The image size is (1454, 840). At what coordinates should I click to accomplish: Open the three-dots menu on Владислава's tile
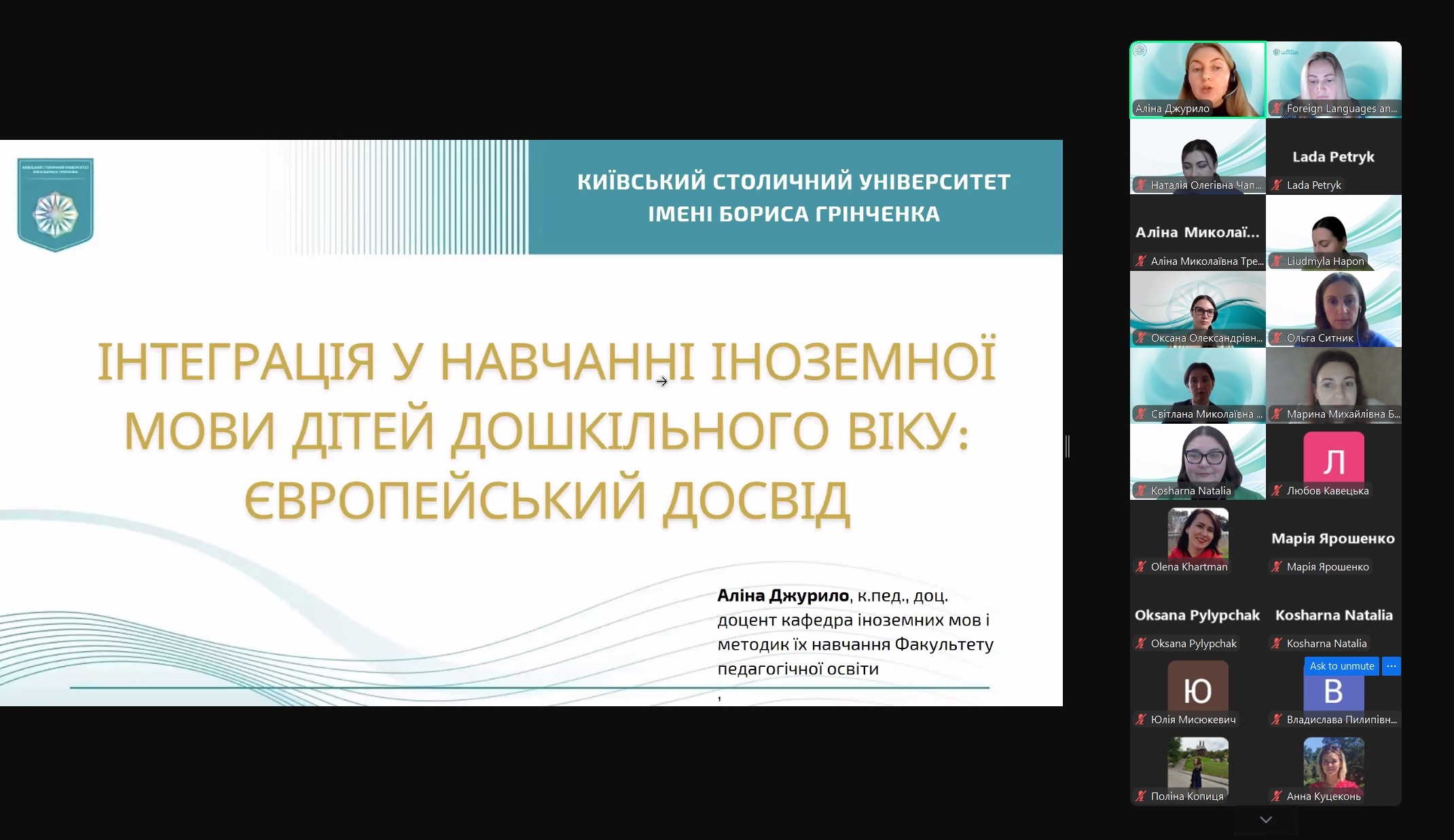(x=1392, y=666)
